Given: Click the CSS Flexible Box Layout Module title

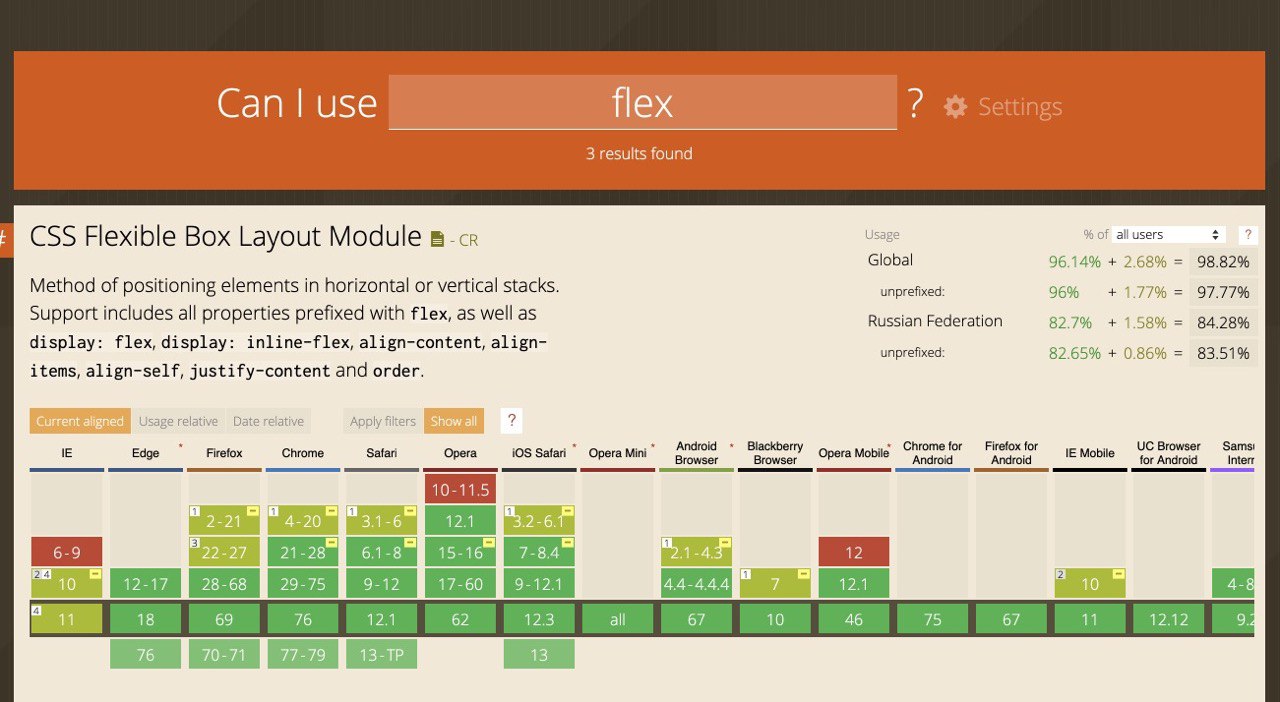Looking at the screenshot, I should 225,236.
